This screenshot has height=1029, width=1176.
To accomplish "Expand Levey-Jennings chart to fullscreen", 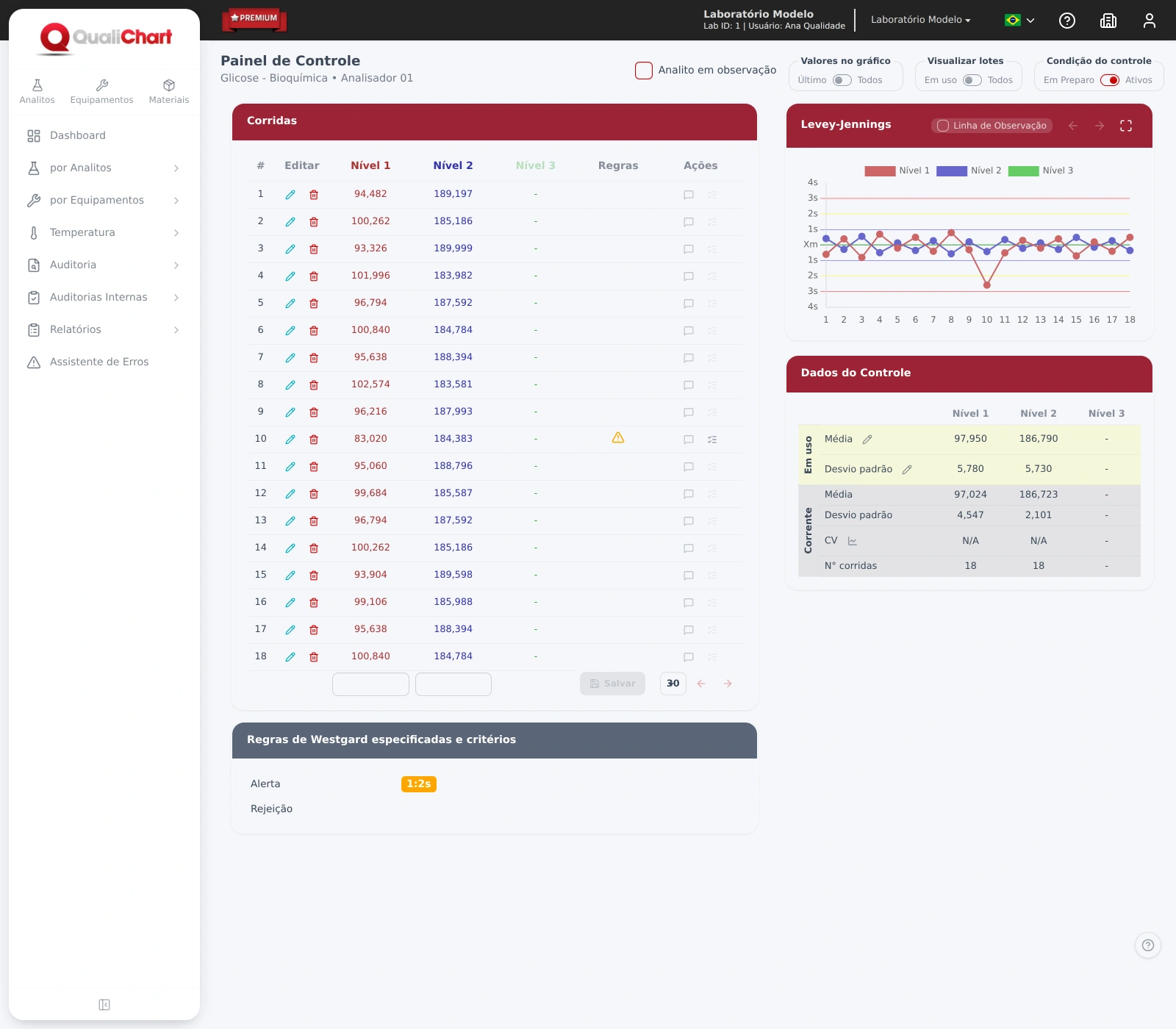I will pos(1126,126).
